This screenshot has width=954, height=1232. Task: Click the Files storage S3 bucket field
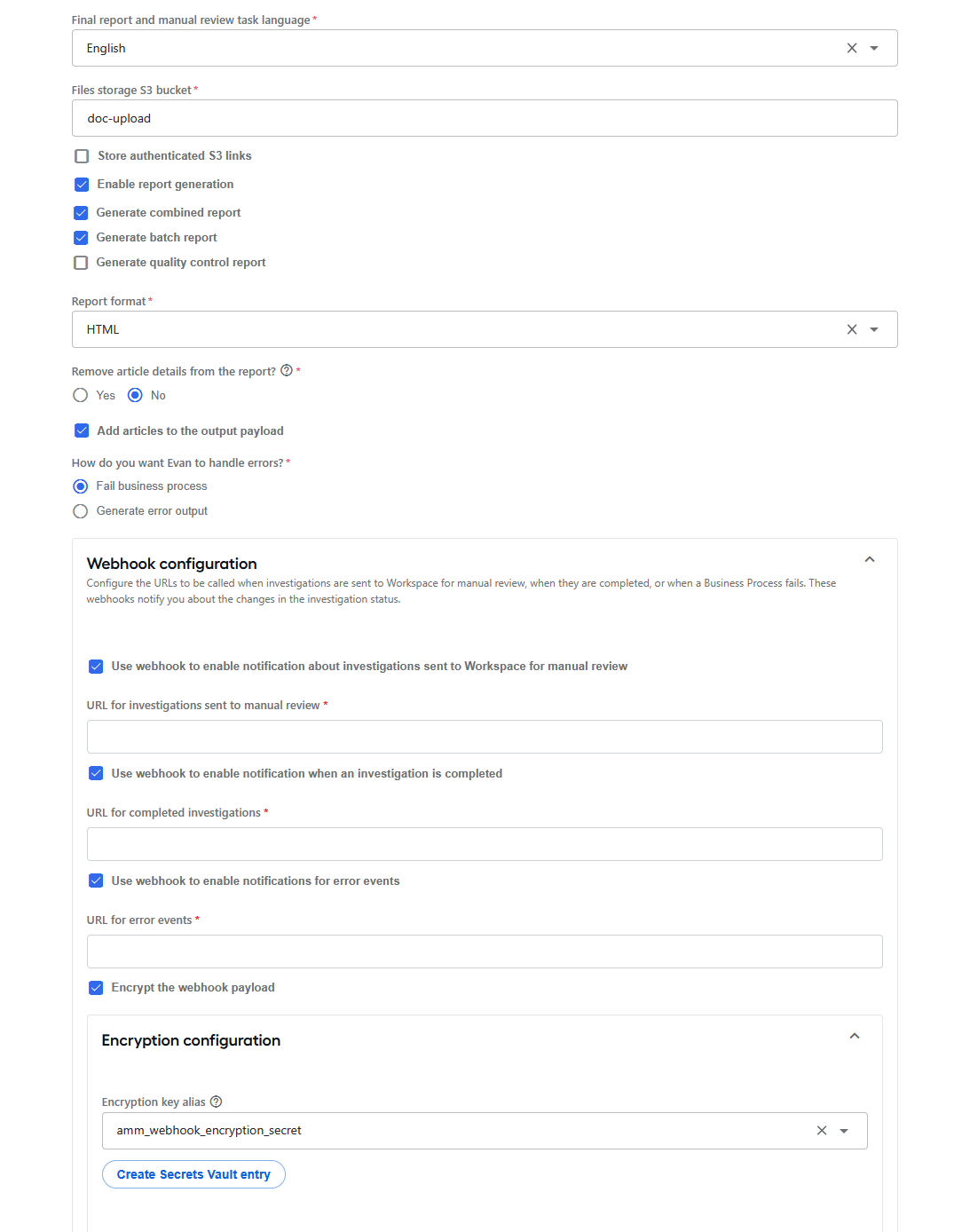[x=485, y=118]
